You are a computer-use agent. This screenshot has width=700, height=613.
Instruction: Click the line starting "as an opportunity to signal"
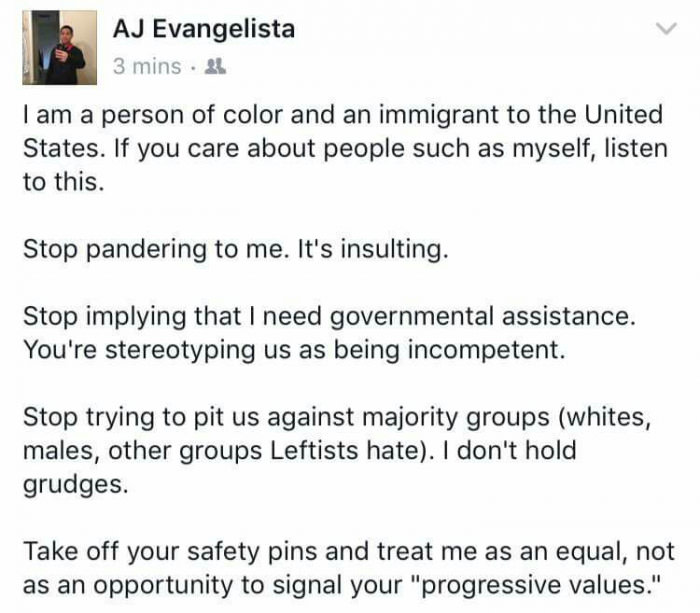(x=342, y=585)
